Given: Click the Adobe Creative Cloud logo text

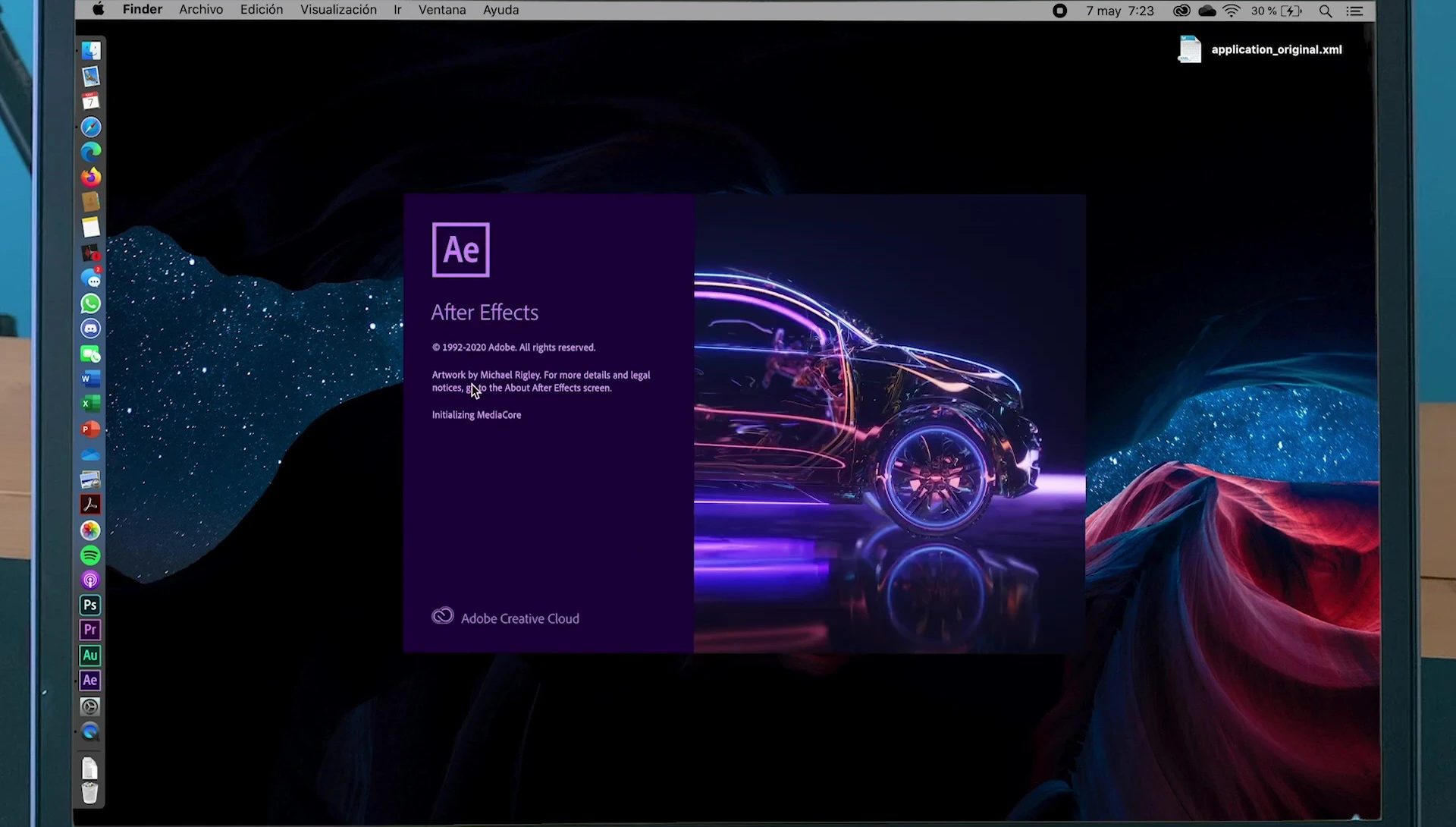Looking at the screenshot, I should click(505, 618).
